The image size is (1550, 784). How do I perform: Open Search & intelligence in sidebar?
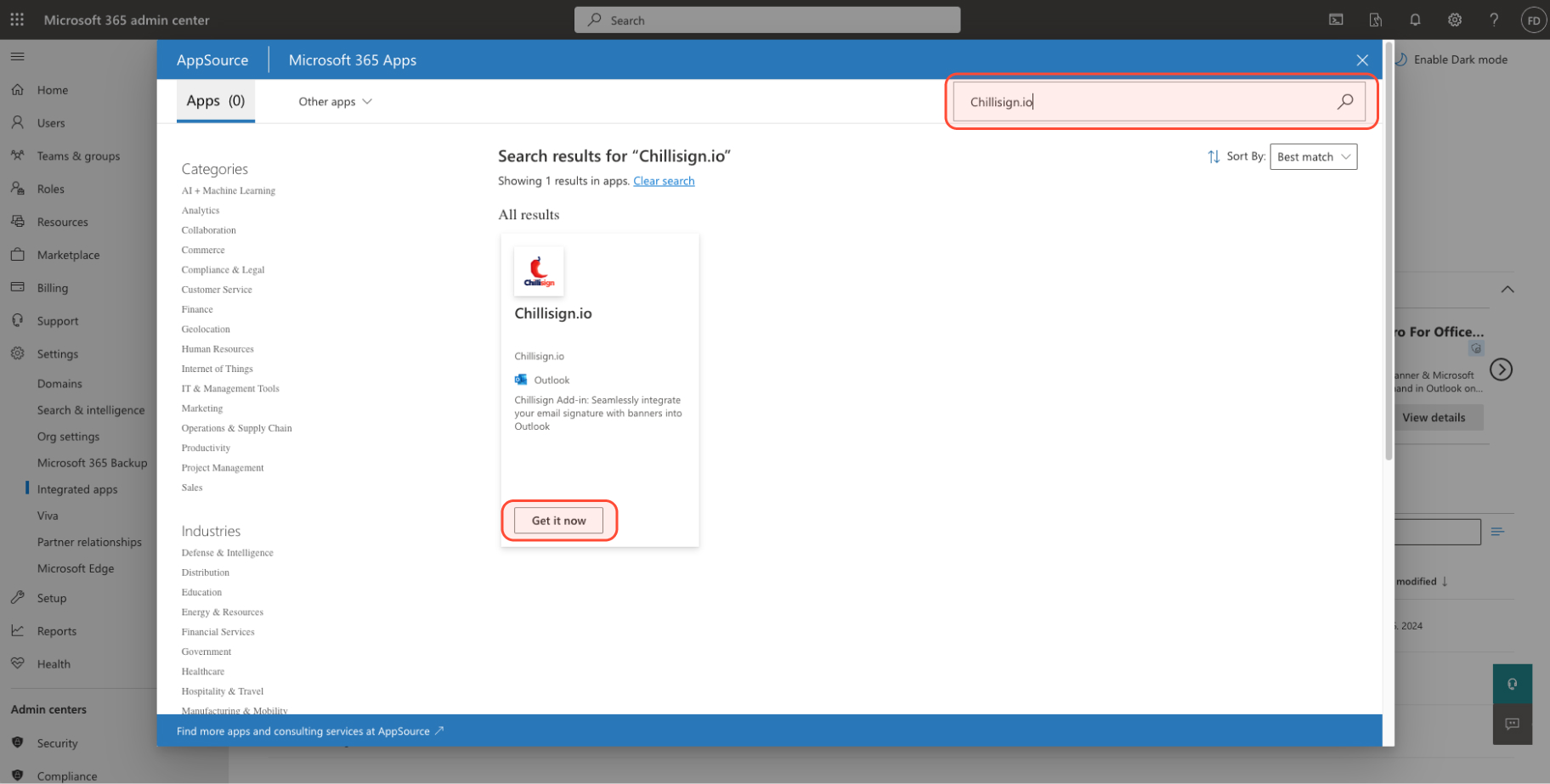91,410
